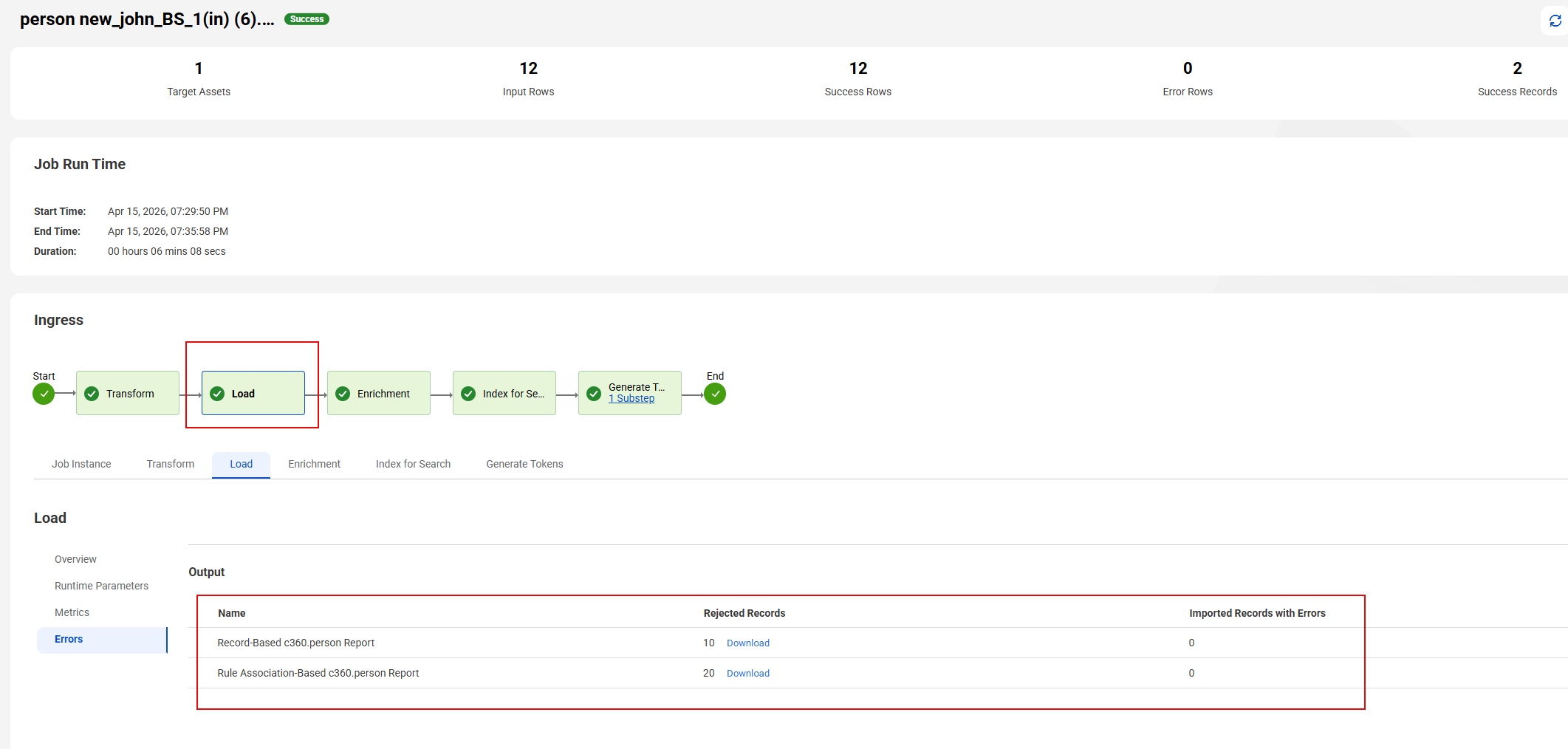Image resolution: width=1568 pixels, height=749 pixels.
Task: Click the Generate Tokens step checkmark icon
Action: (594, 394)
